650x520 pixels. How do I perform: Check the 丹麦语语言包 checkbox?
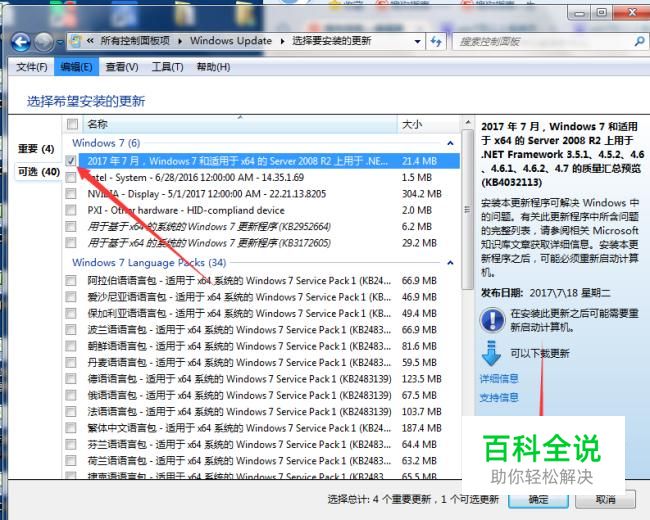pyautogui.click(x=71, y=362)
